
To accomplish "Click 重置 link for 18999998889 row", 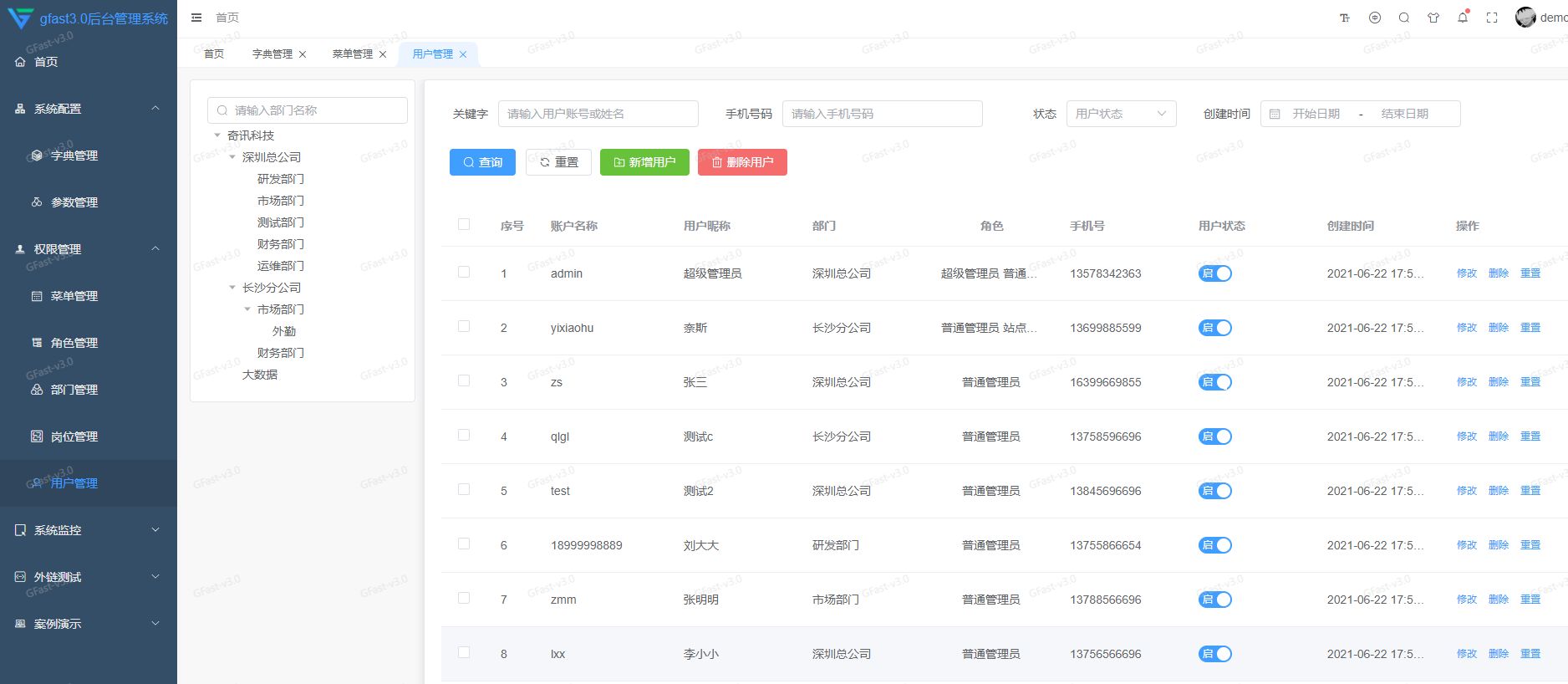I will coord(1530,545).
